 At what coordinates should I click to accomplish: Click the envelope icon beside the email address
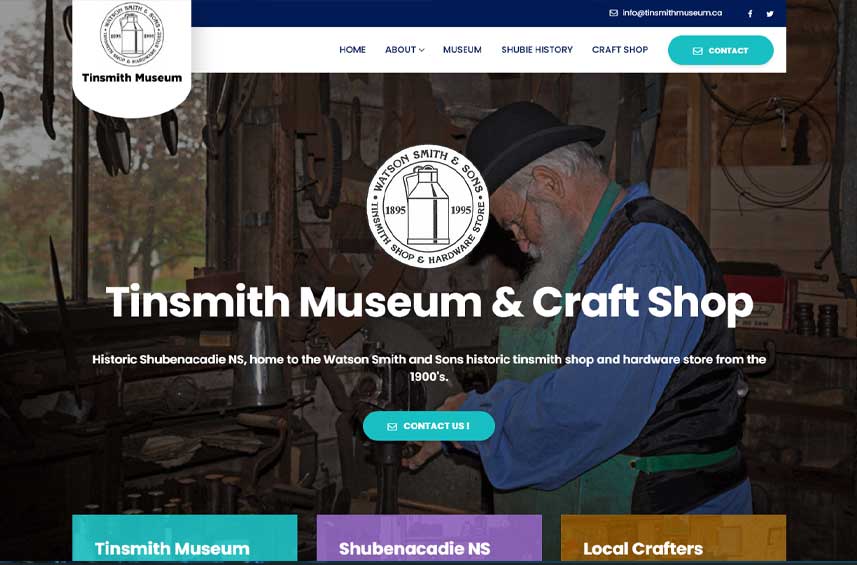pyautogui.click(x=613, y=13)
